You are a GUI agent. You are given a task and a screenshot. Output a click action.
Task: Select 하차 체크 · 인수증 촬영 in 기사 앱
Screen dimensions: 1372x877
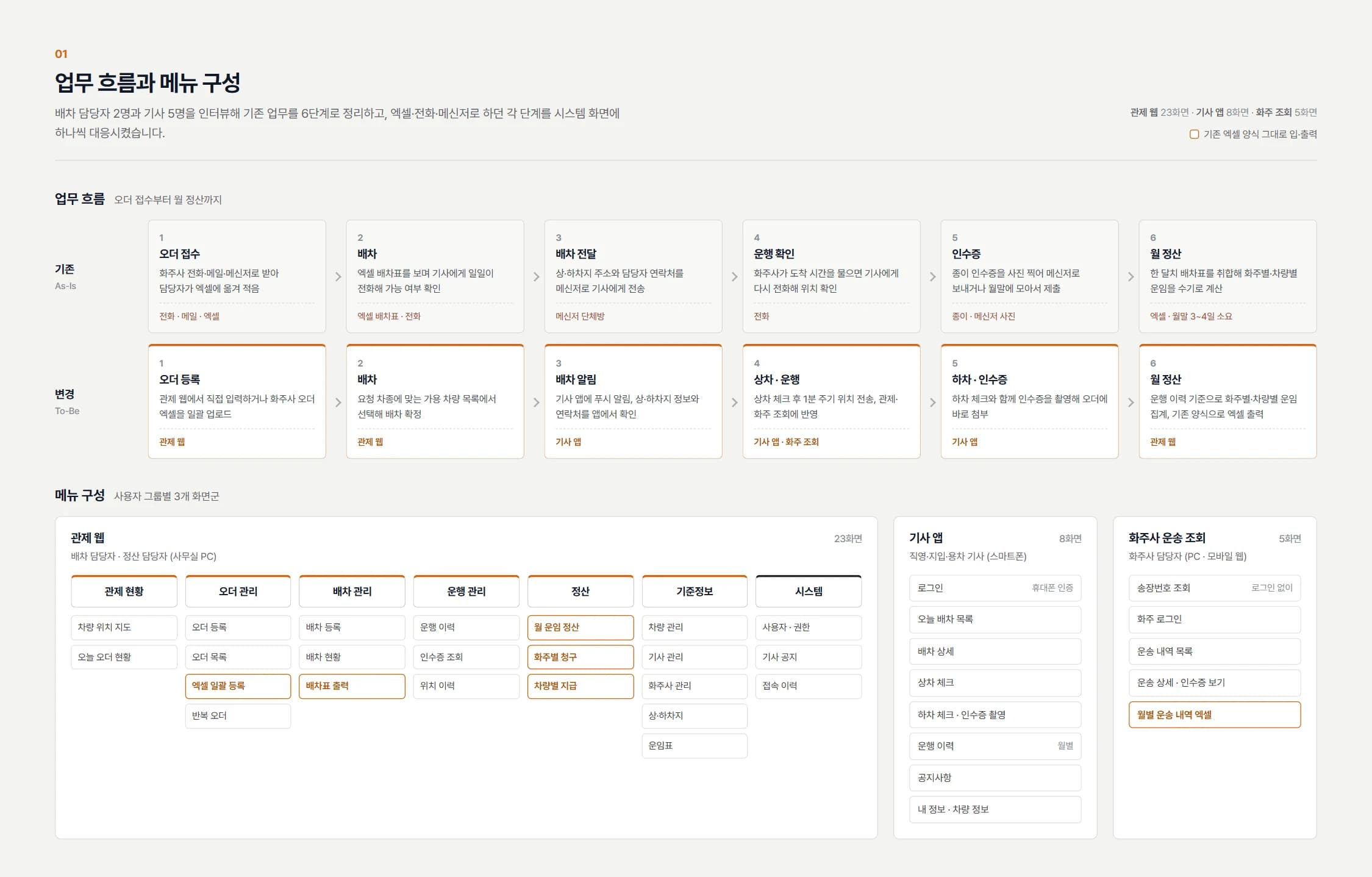coord(995,715)
